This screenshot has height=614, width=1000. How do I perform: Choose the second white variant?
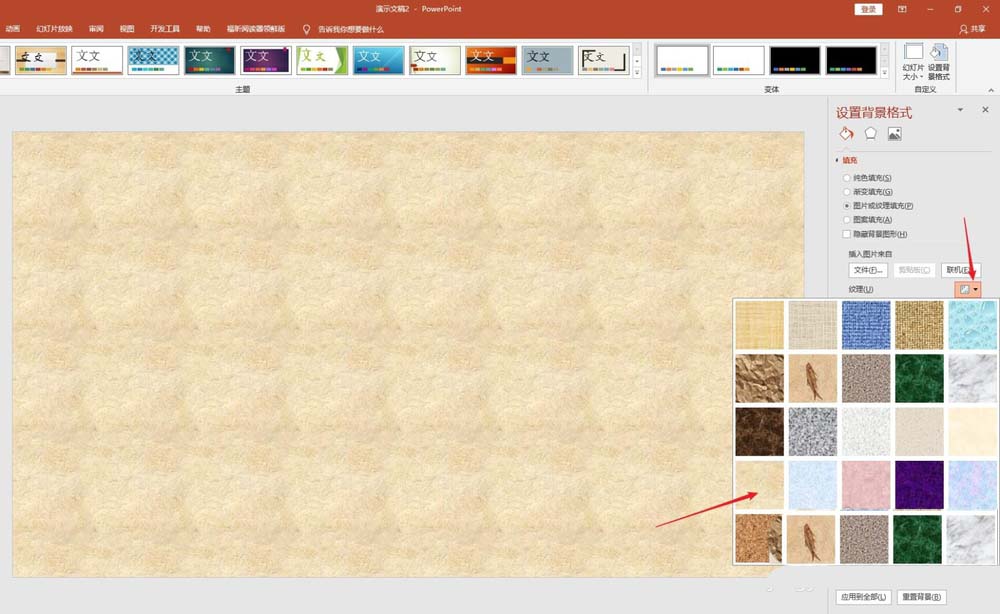click(739, 61)
